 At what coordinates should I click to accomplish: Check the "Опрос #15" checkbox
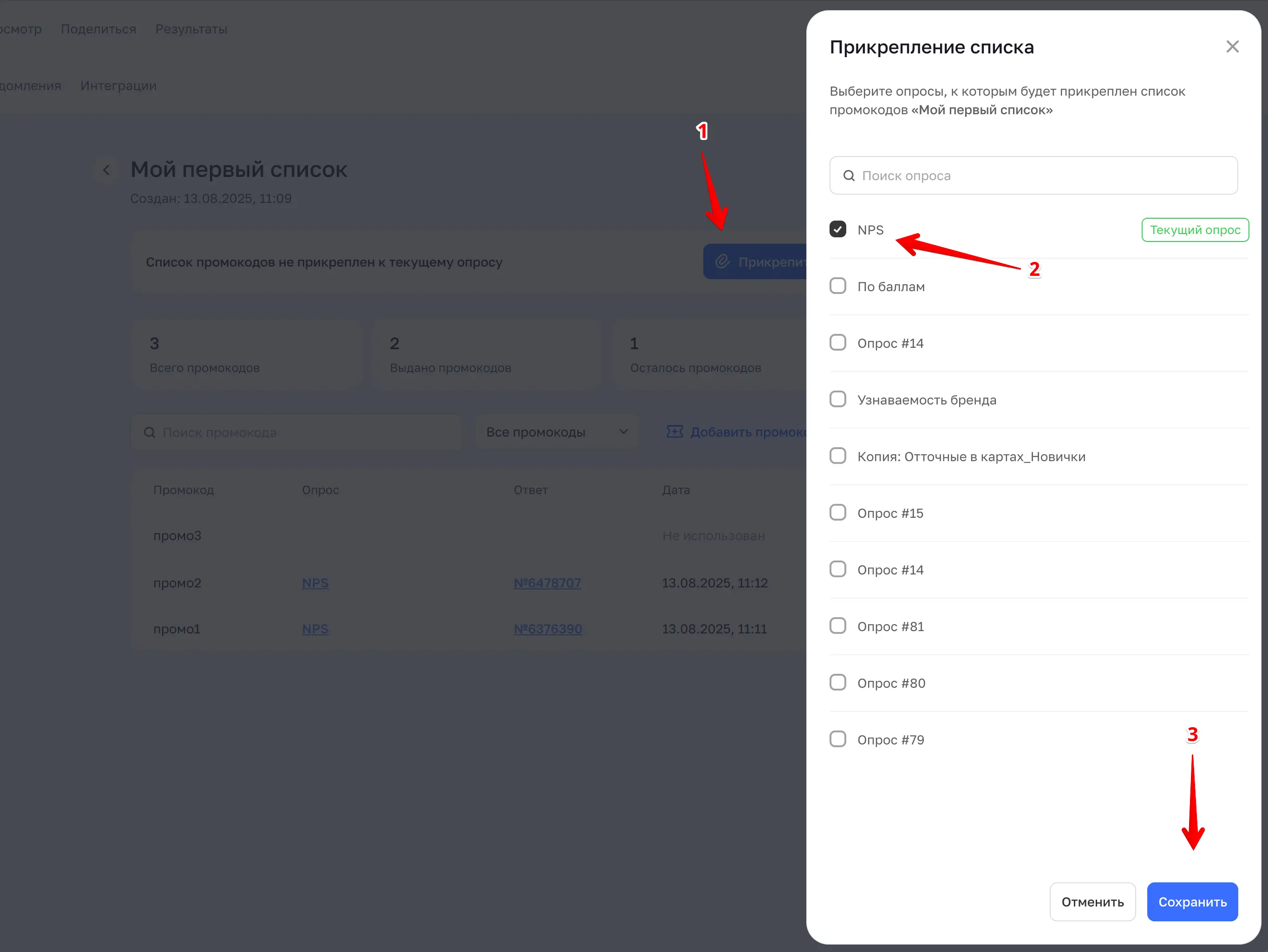pyautogui.click(x=837, y=513)
